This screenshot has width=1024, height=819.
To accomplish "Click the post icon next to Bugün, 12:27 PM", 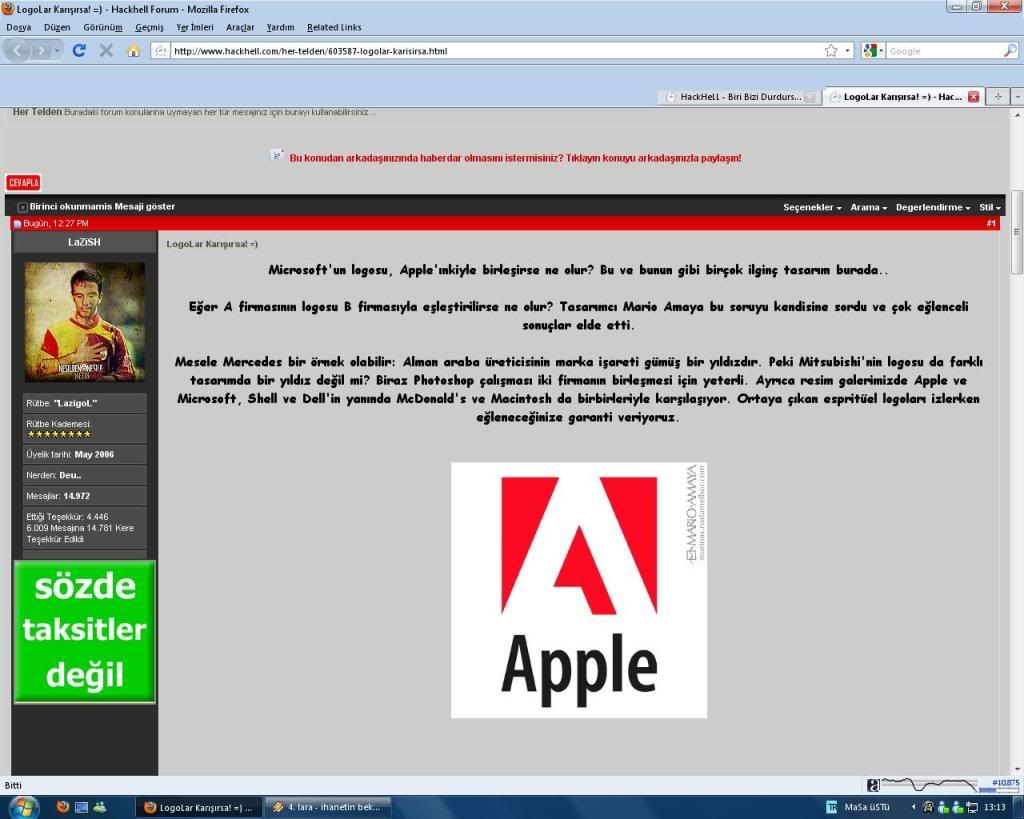I will point(18,224).
